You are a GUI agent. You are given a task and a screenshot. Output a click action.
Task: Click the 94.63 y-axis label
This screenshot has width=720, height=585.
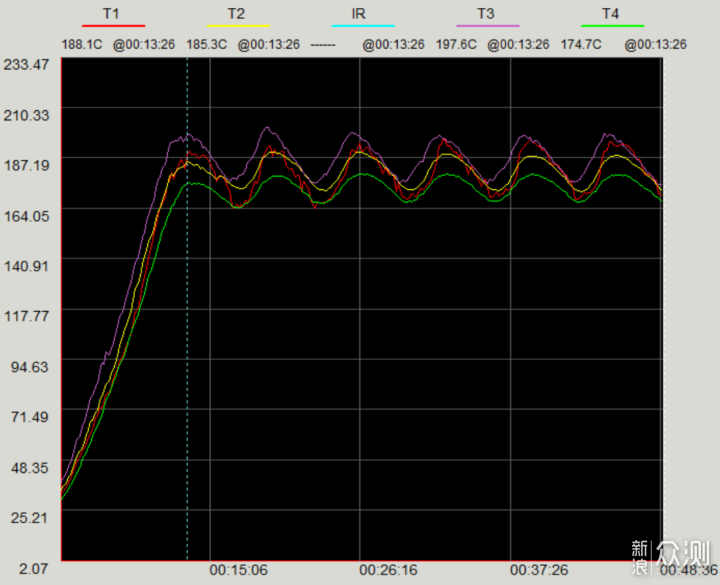point(29,366)
